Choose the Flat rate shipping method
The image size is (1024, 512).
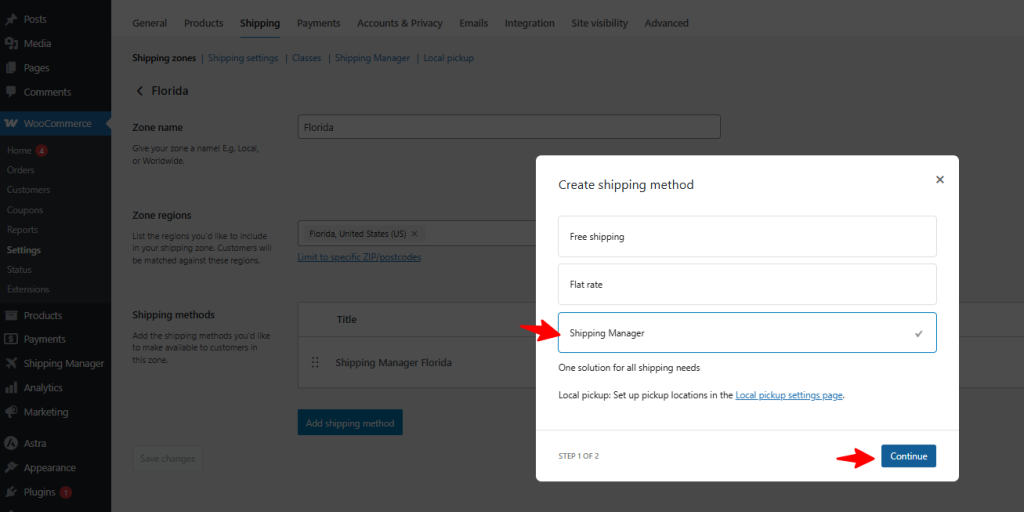pyautogui.click(x=746, y=285)
